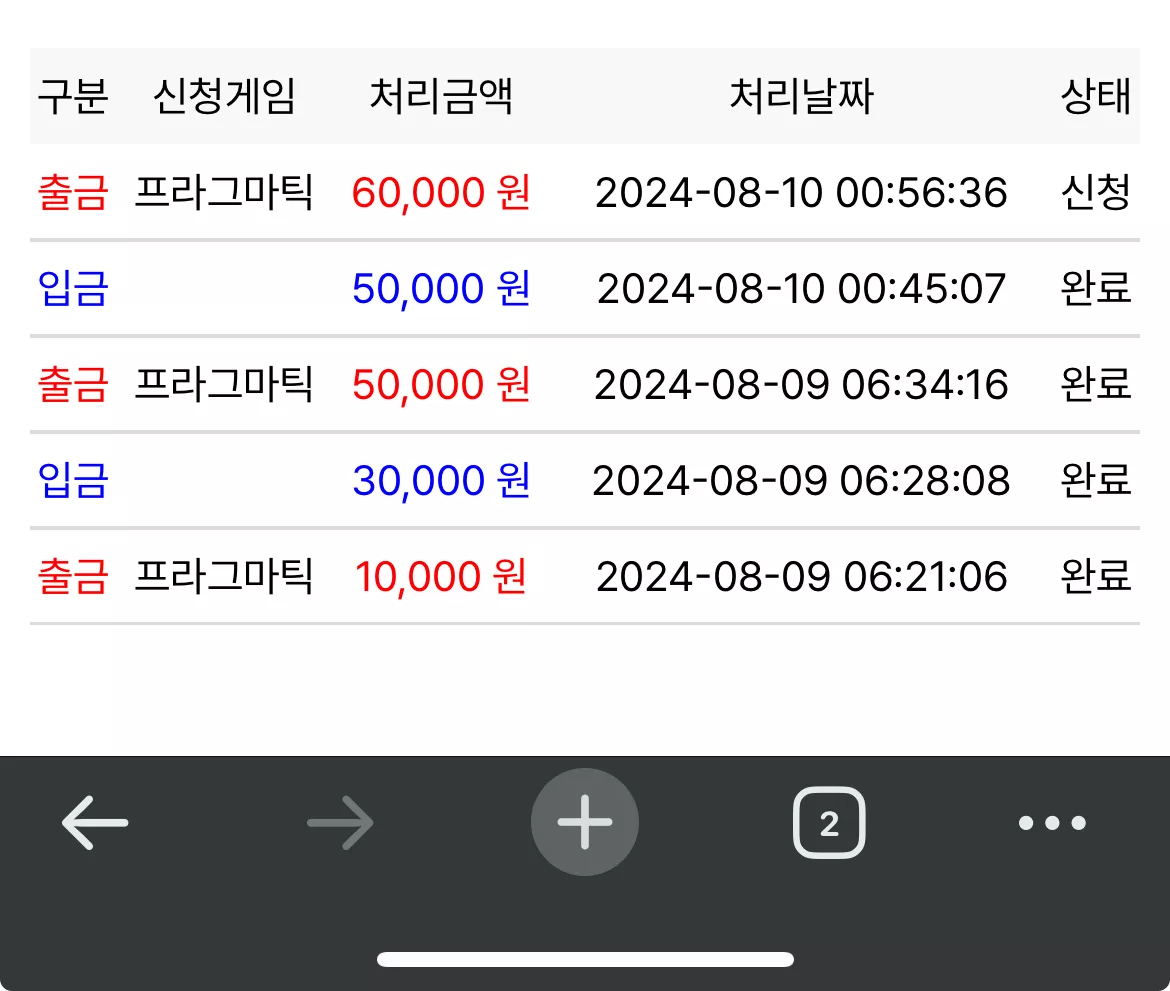
Task: Open the three-dot browser menu
Action: 1052,822
